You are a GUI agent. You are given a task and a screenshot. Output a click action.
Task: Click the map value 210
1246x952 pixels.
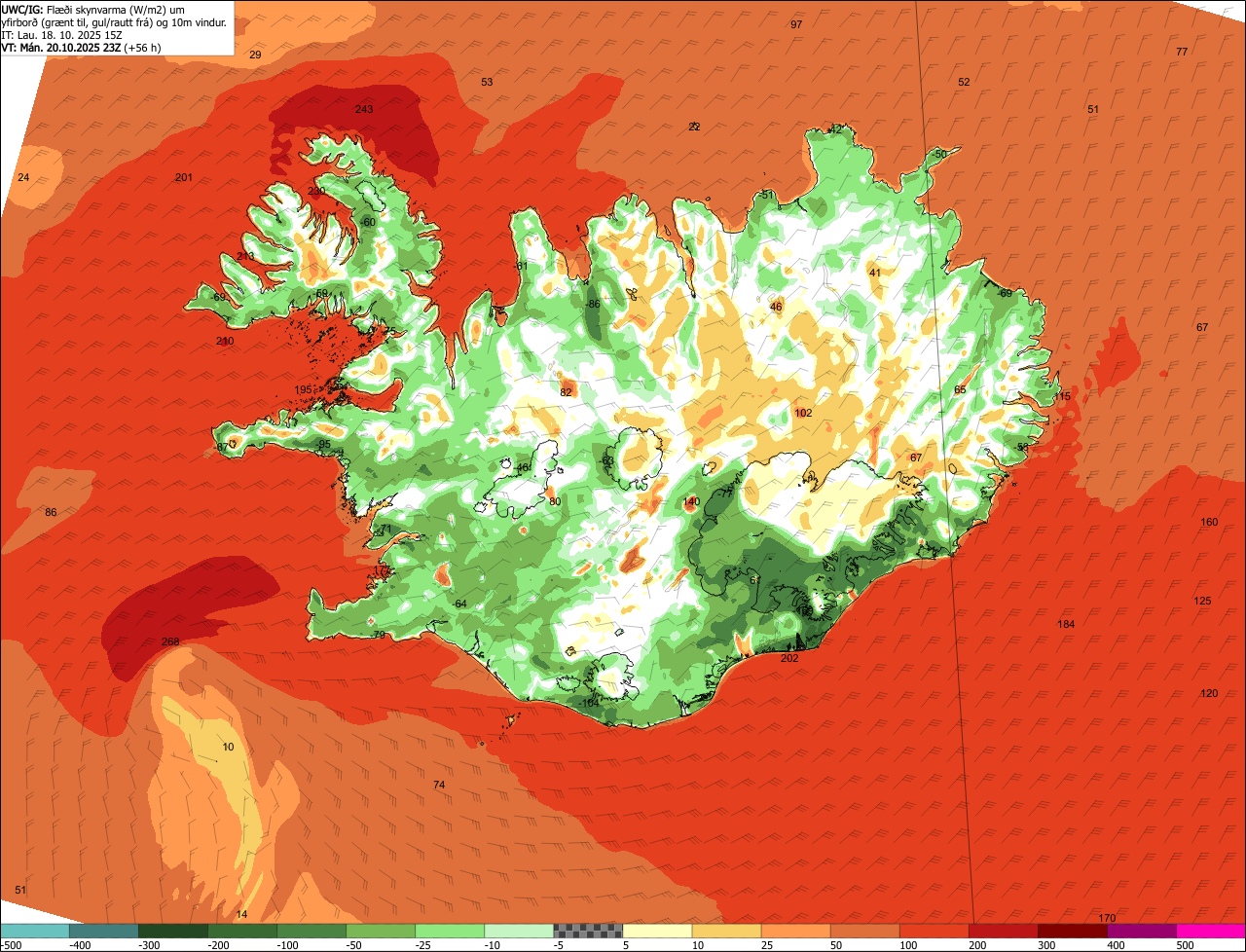click(225, 341)
